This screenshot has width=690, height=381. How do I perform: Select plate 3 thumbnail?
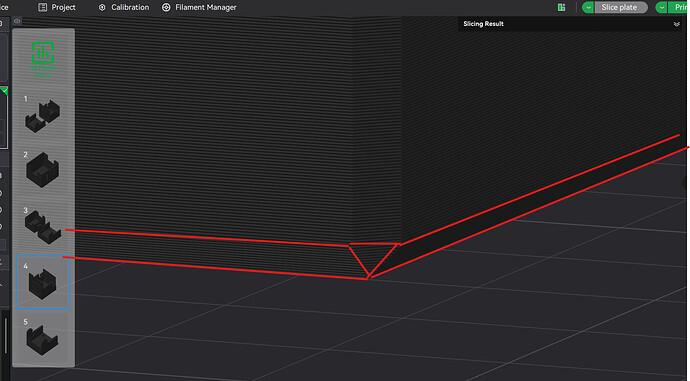[x=43, y=226]
